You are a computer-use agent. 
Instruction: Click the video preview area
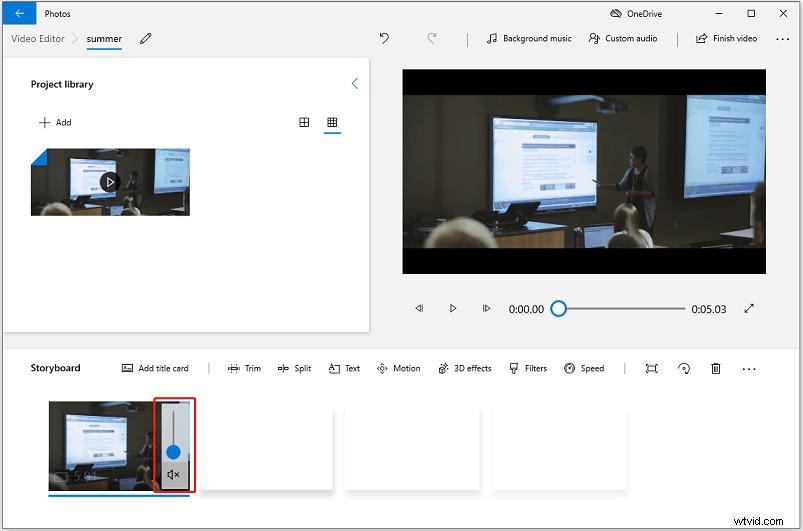pyautogui.click(x=584, y=171)
